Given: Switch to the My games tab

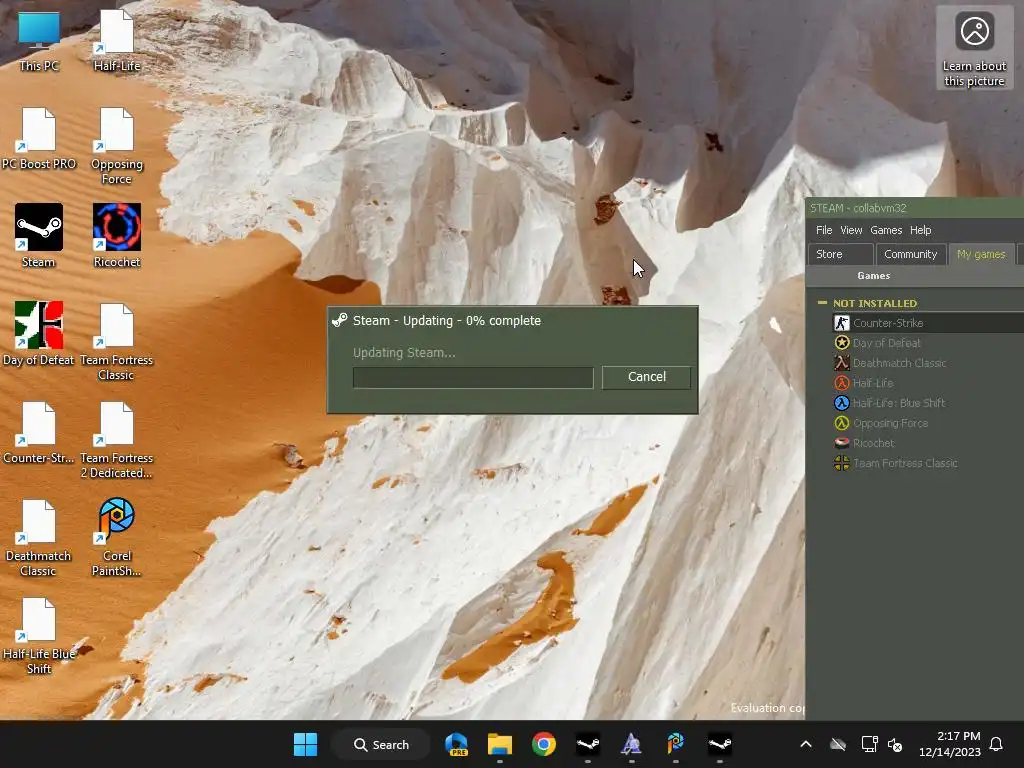Looking at the screenshot, I should (981, 254).
